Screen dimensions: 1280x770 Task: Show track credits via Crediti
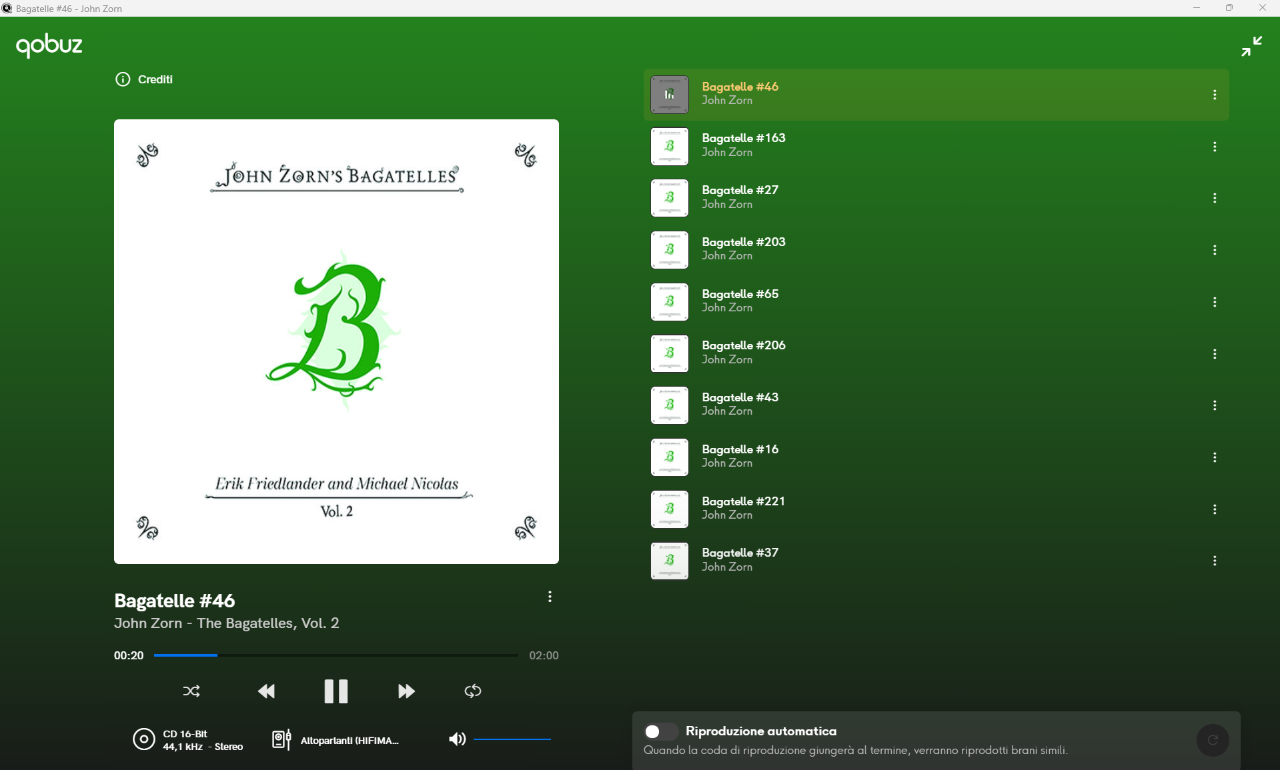tap(145, 79)
